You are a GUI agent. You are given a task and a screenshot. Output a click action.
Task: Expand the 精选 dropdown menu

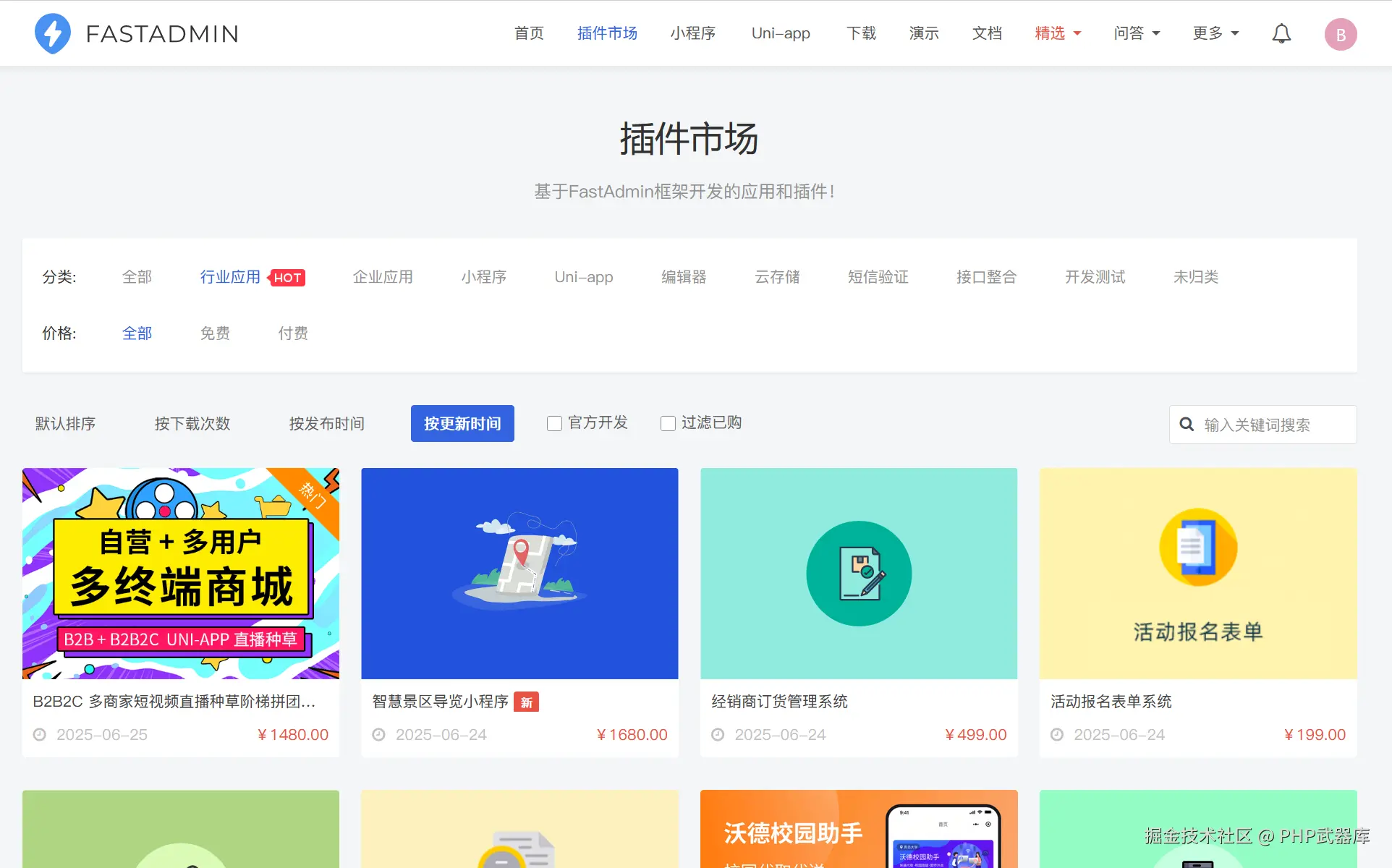click(x=1058, y=33)
